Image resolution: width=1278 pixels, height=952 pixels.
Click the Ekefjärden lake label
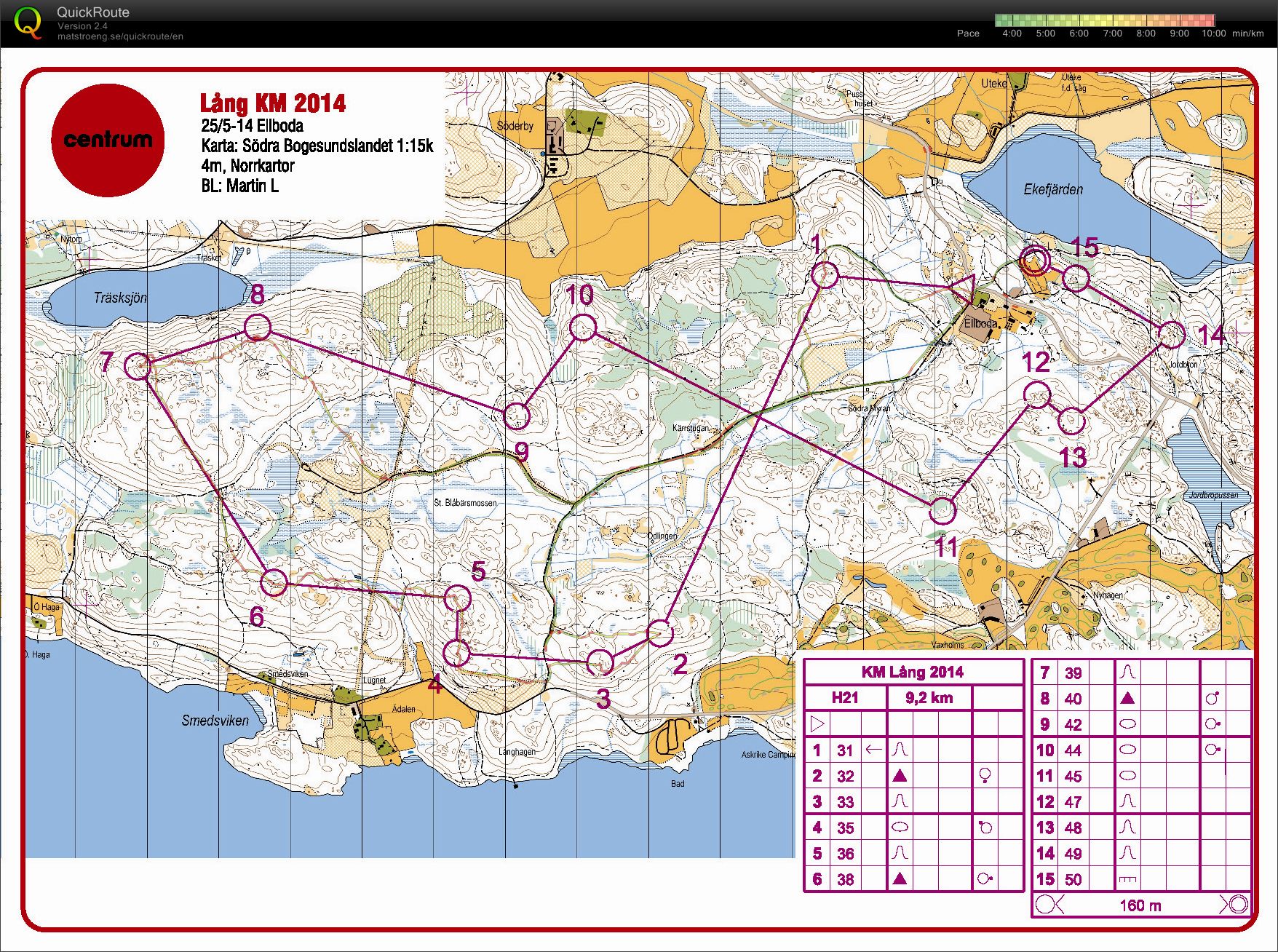(x=1053, y=189)
